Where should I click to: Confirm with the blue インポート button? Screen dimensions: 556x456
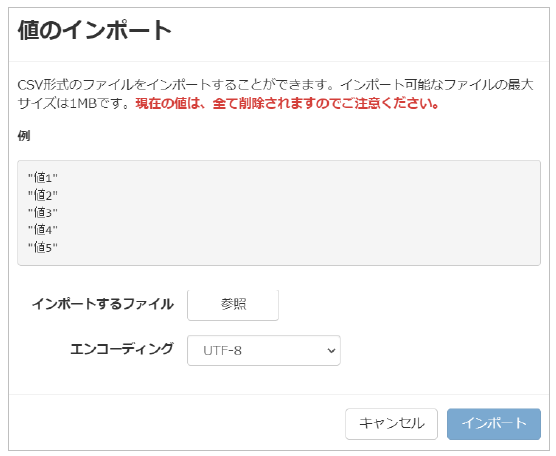click(494, 424)
